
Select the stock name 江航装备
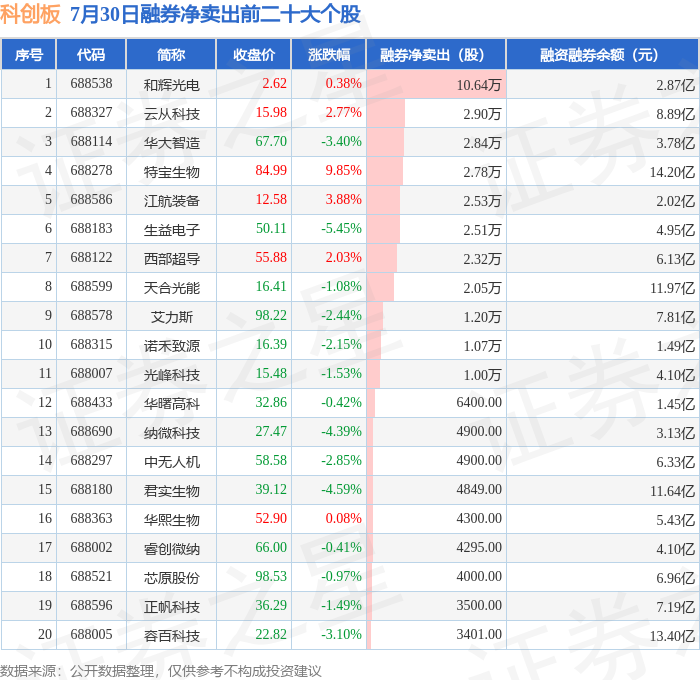tap(171, 200)
